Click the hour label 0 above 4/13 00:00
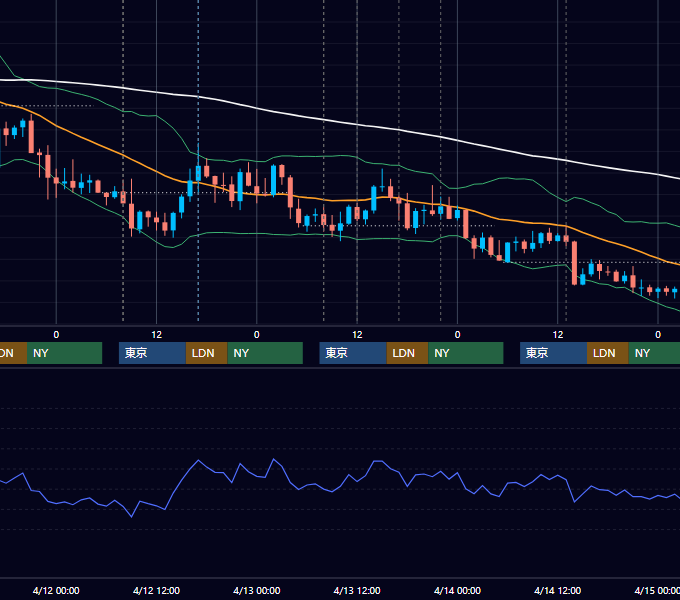The height and width of the screenshot is (600, 680). tap(257, 335)
